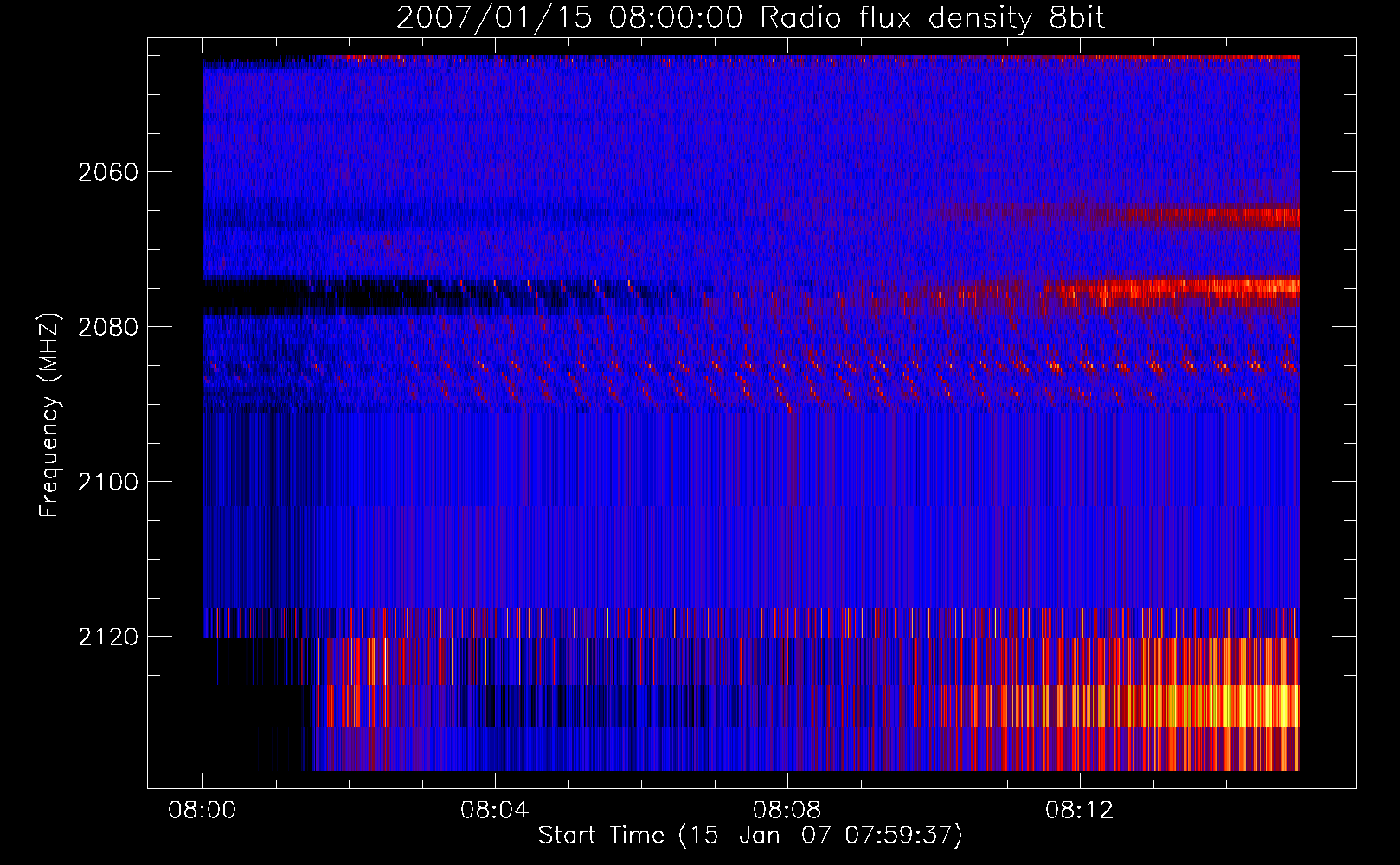
Task: Click the 08:12 time tick label
Action: [1079, 811]
